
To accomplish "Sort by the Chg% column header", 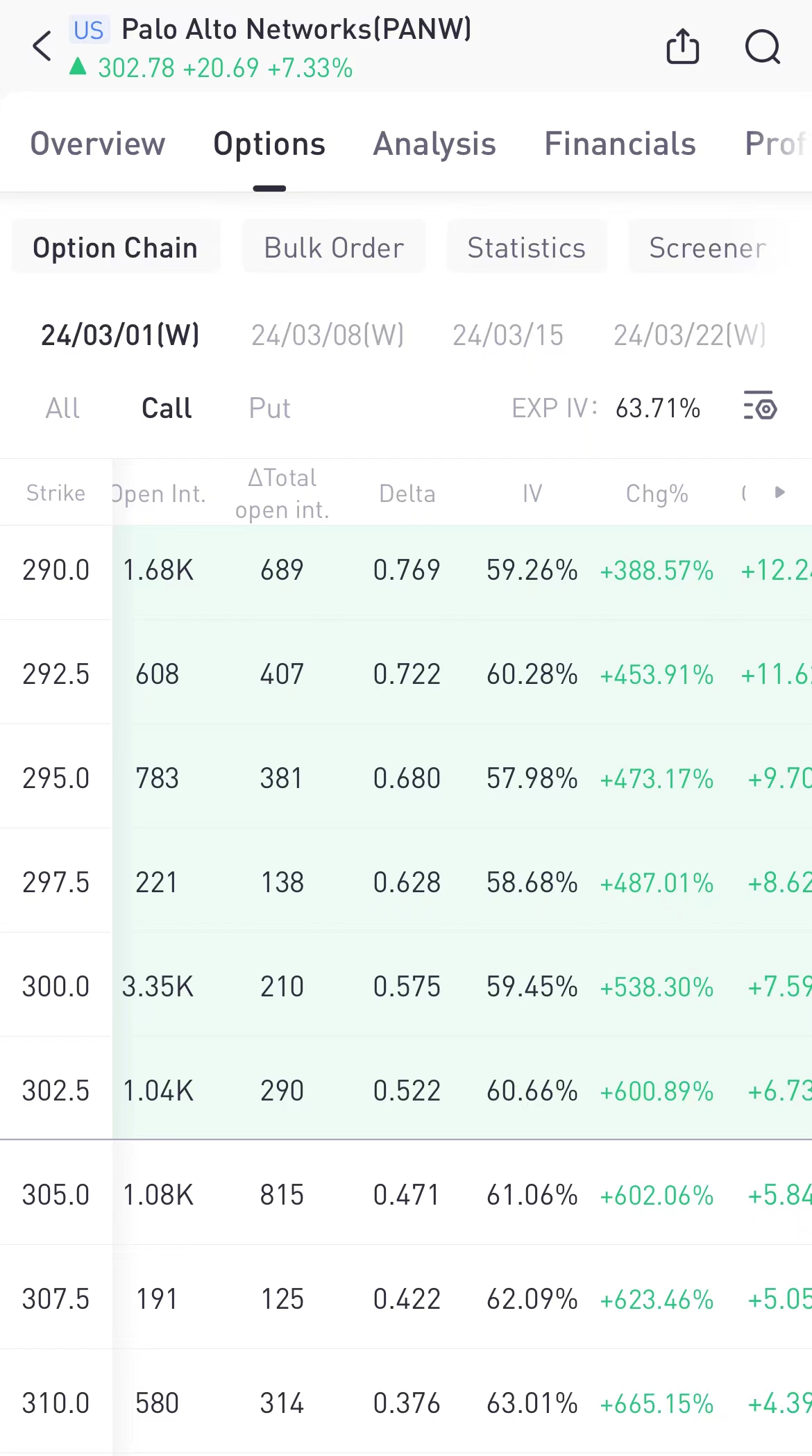I will (657, 494).
